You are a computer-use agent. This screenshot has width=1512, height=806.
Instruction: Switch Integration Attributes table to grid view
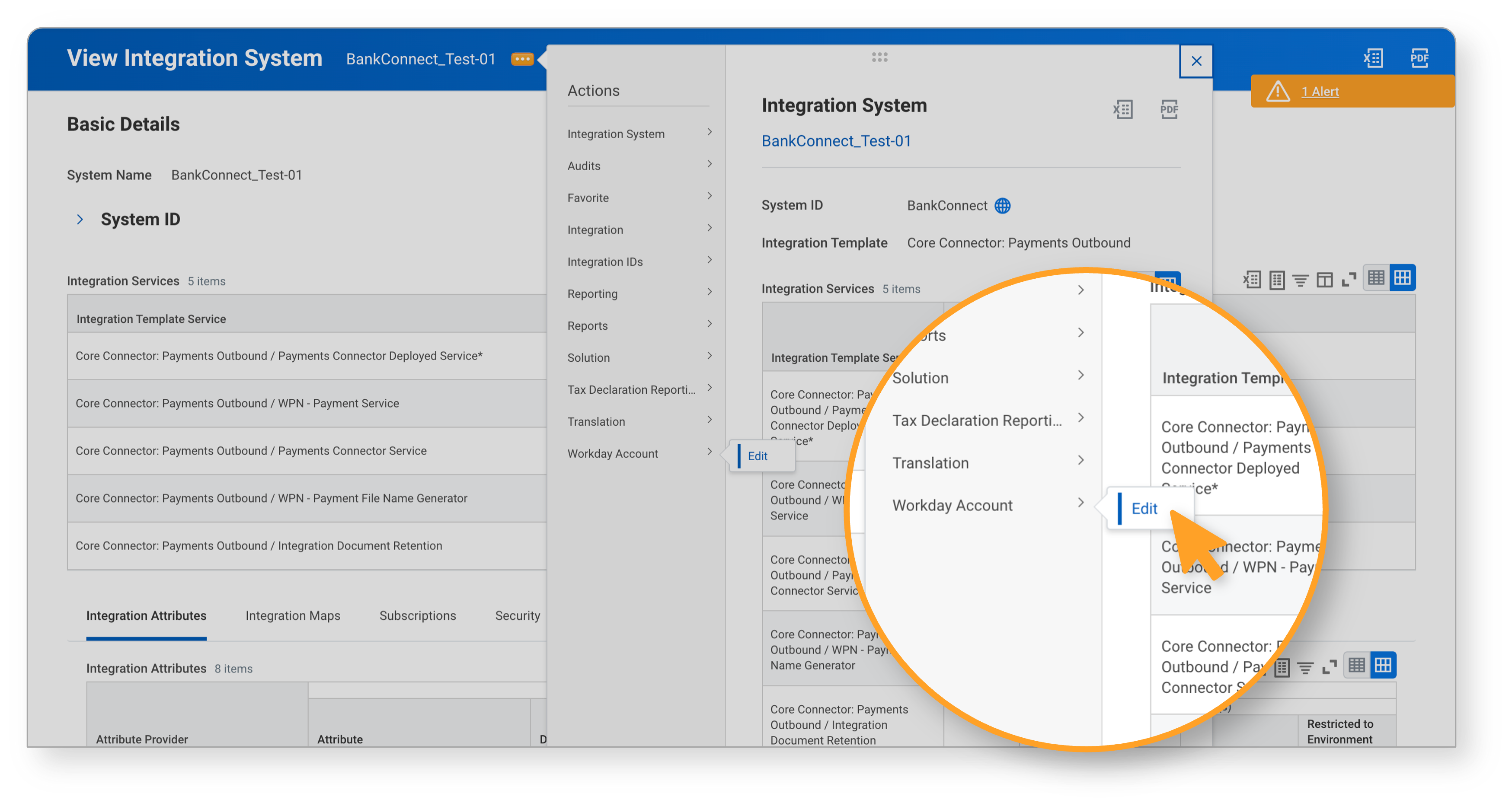pyautogui.click(x=1383, y=665)
